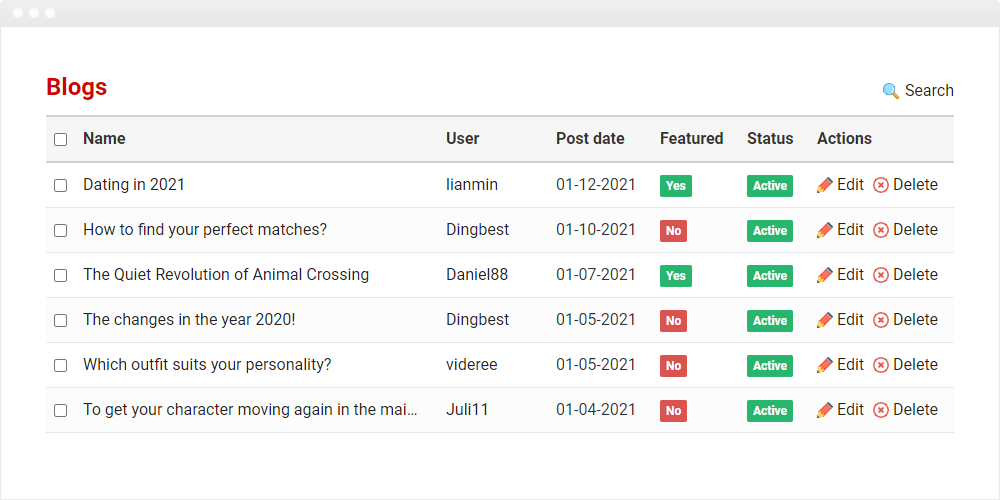Click pencil edit icon for Dating in 2021
This screenshot has width=1000, height=500.
point(825,186)
